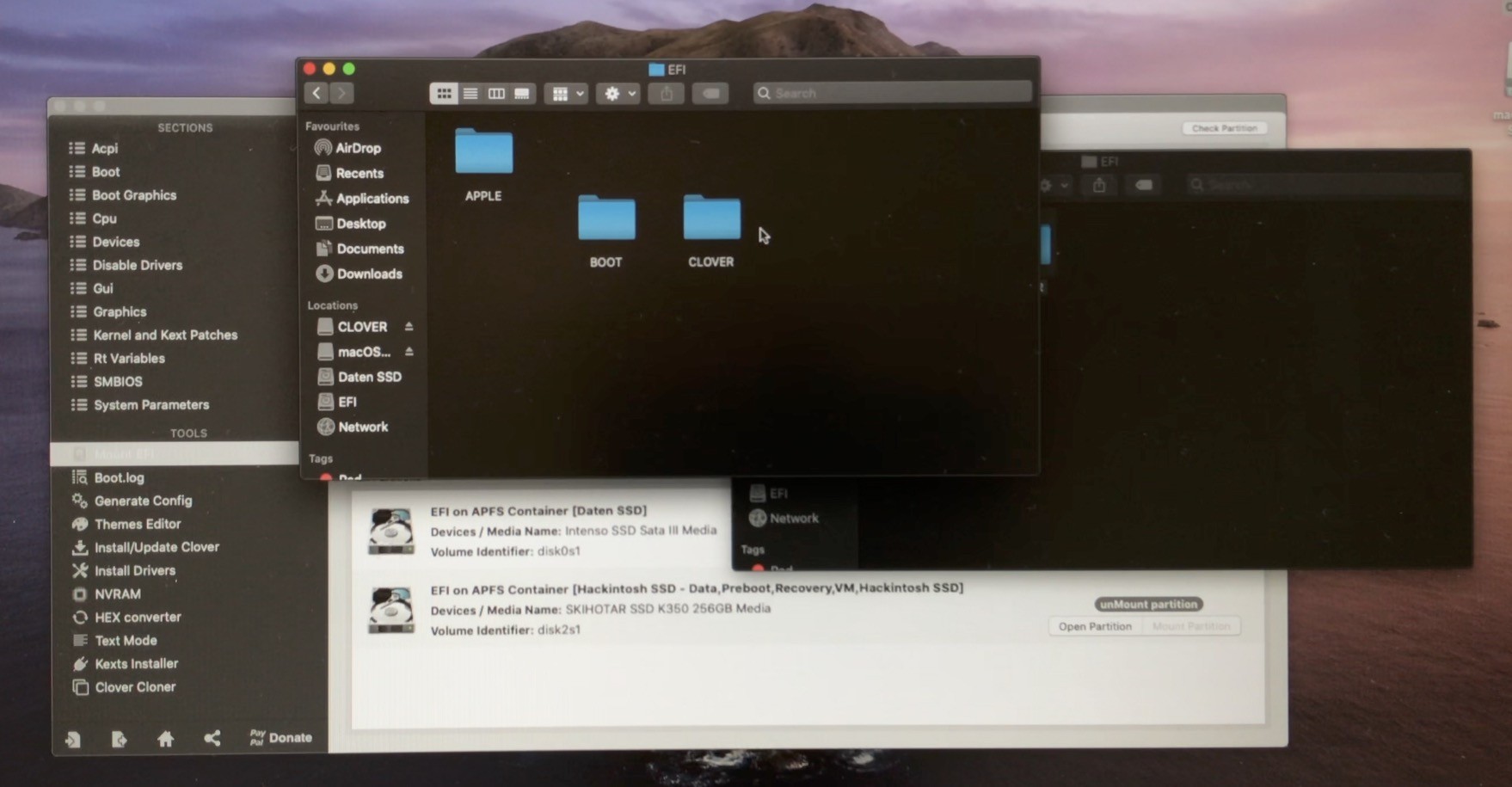Screen dimensions: 1512x787
Task: Open Applications in Finder sidebar
Action: pos(362,198)
